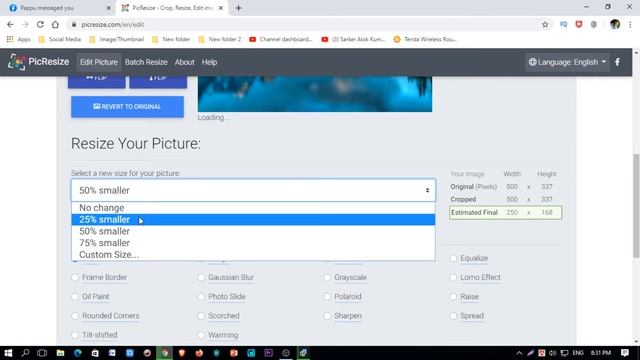Open the Chrome profile avatar
Screen dimensions: 640x360
coord(615,24)
